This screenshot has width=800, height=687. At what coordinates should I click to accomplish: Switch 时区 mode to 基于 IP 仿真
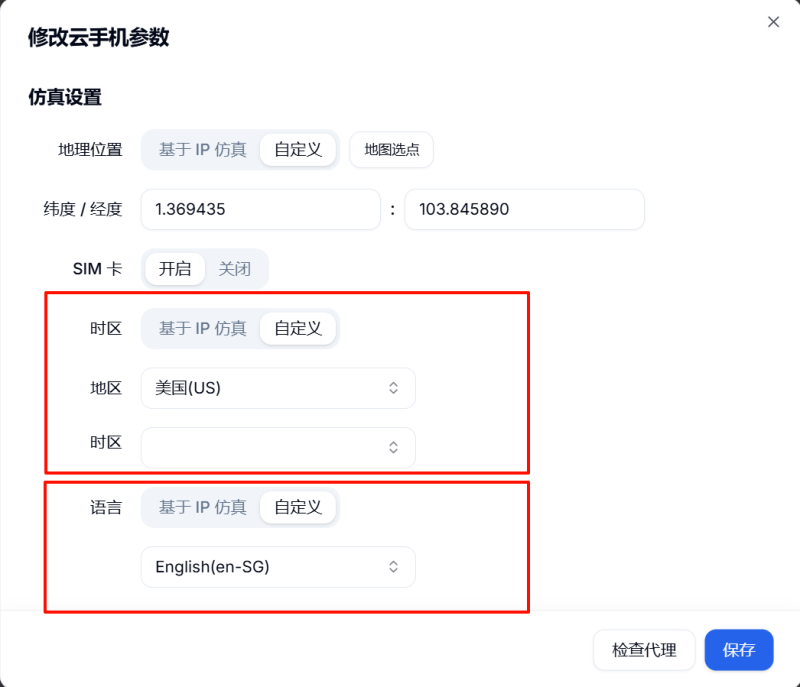pos(202,328)
